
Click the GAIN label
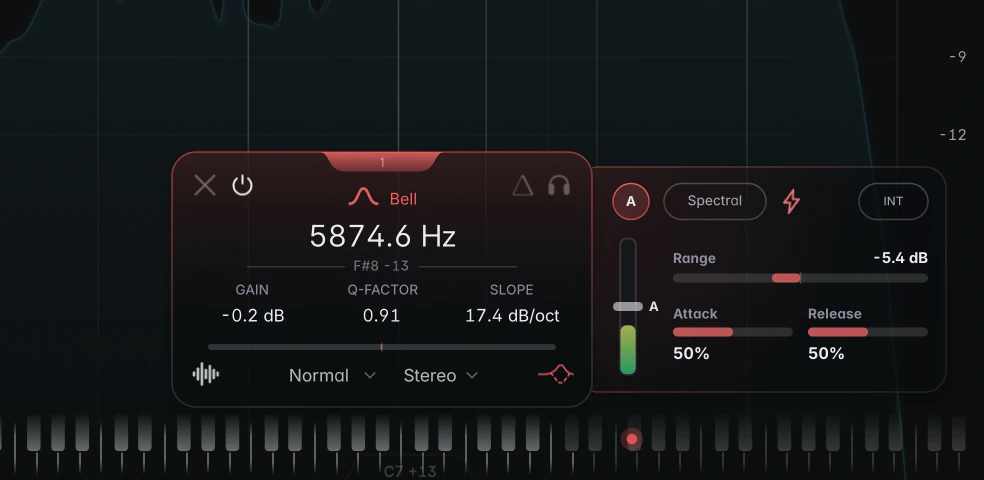coord(252,290)
